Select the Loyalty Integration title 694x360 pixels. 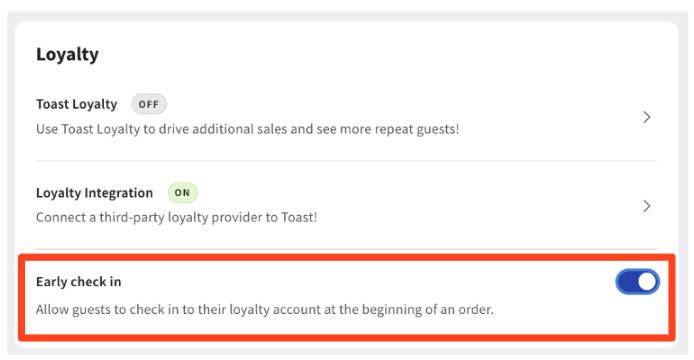pos(94,193)
